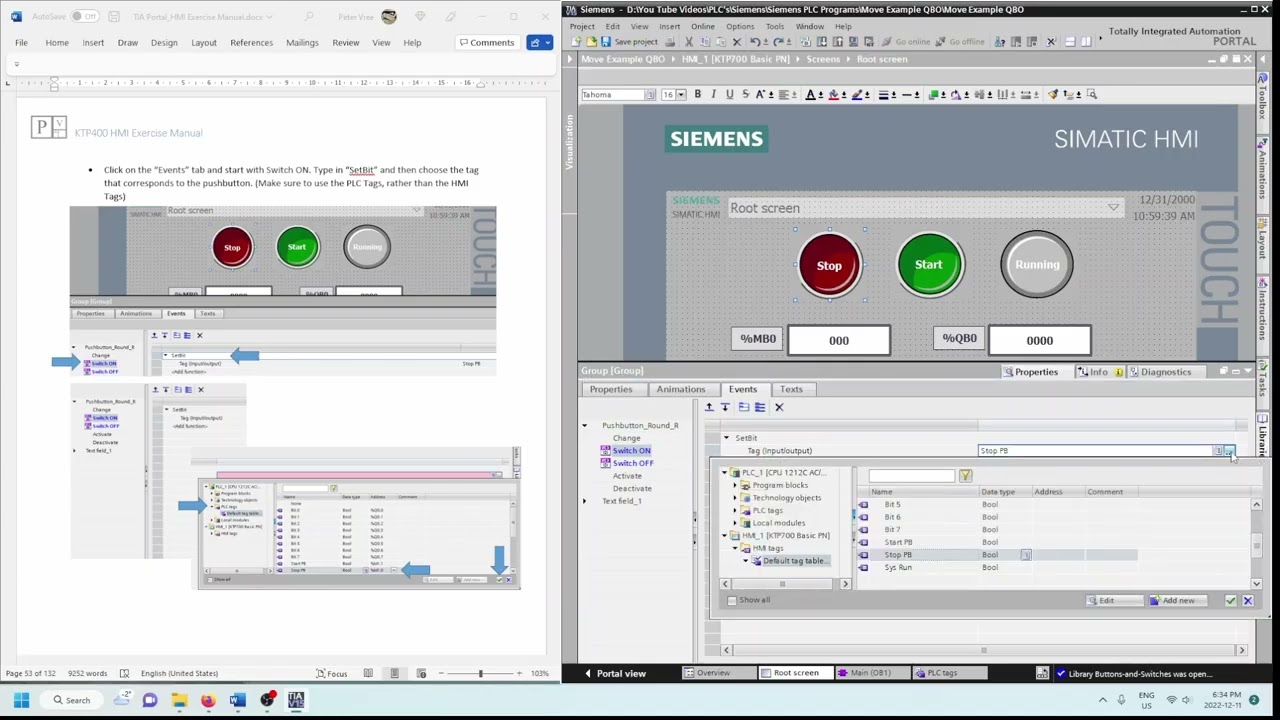This screenshot has height=720, width=1280.
Task: Cancel tag picker with blue X
Action: click(1247, 600)
